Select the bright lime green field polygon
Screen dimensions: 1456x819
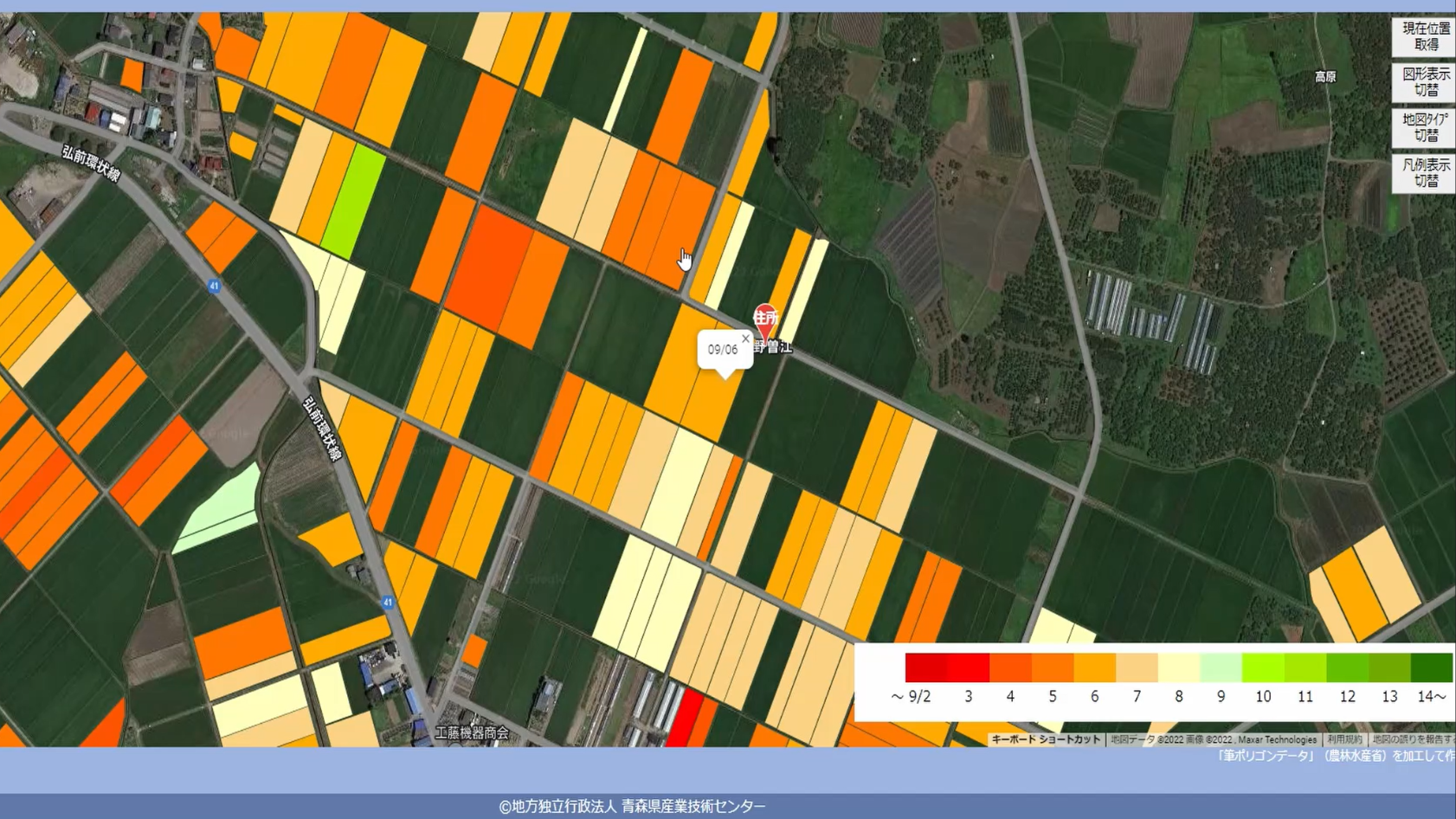pyautogui.click(x=353, y=201)
